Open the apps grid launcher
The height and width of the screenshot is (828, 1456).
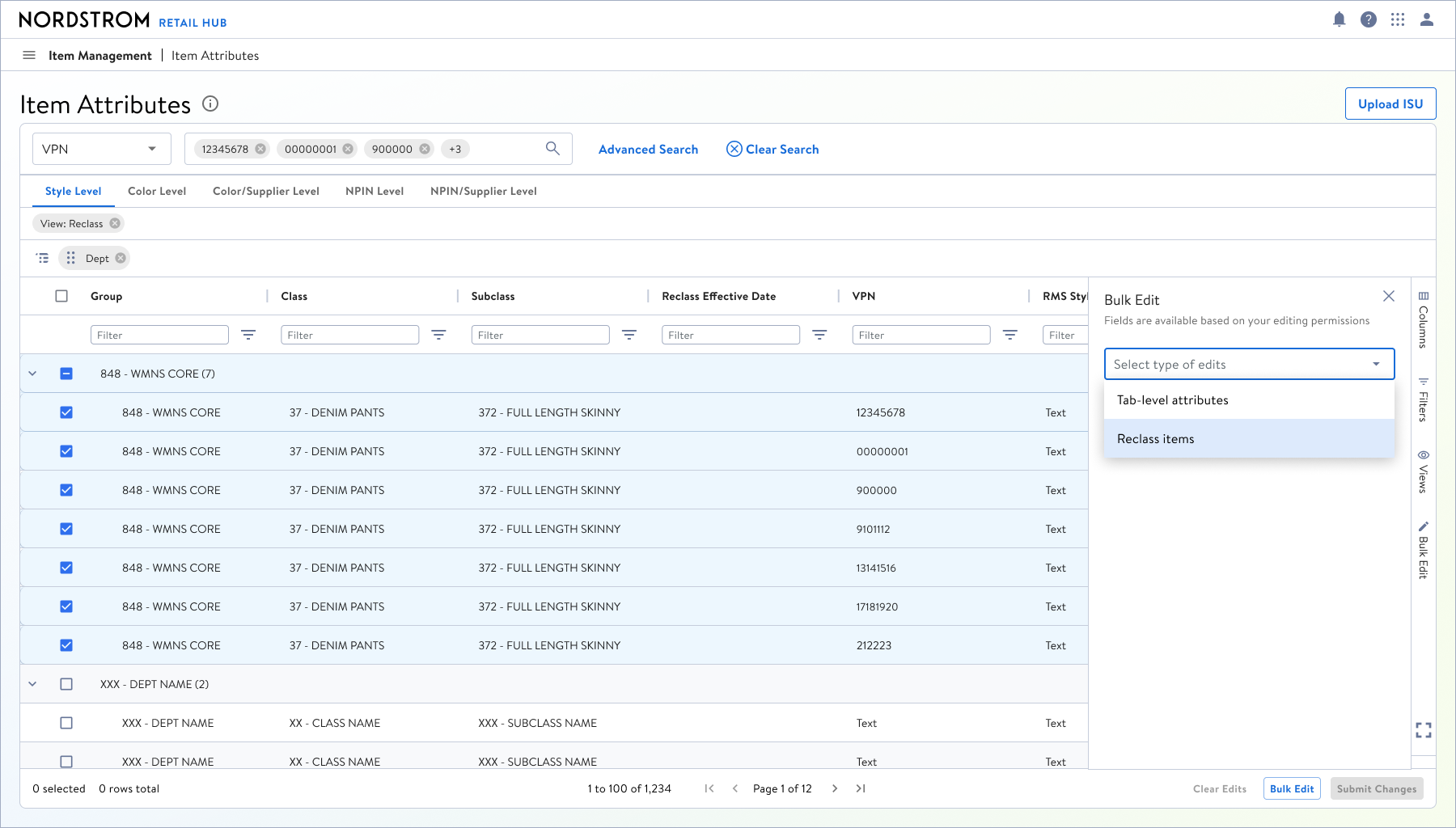[1398, 19]
